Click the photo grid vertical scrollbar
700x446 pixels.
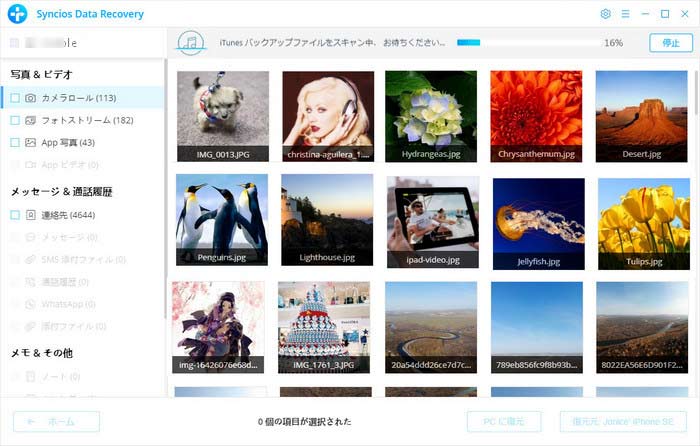pos(696,94)
